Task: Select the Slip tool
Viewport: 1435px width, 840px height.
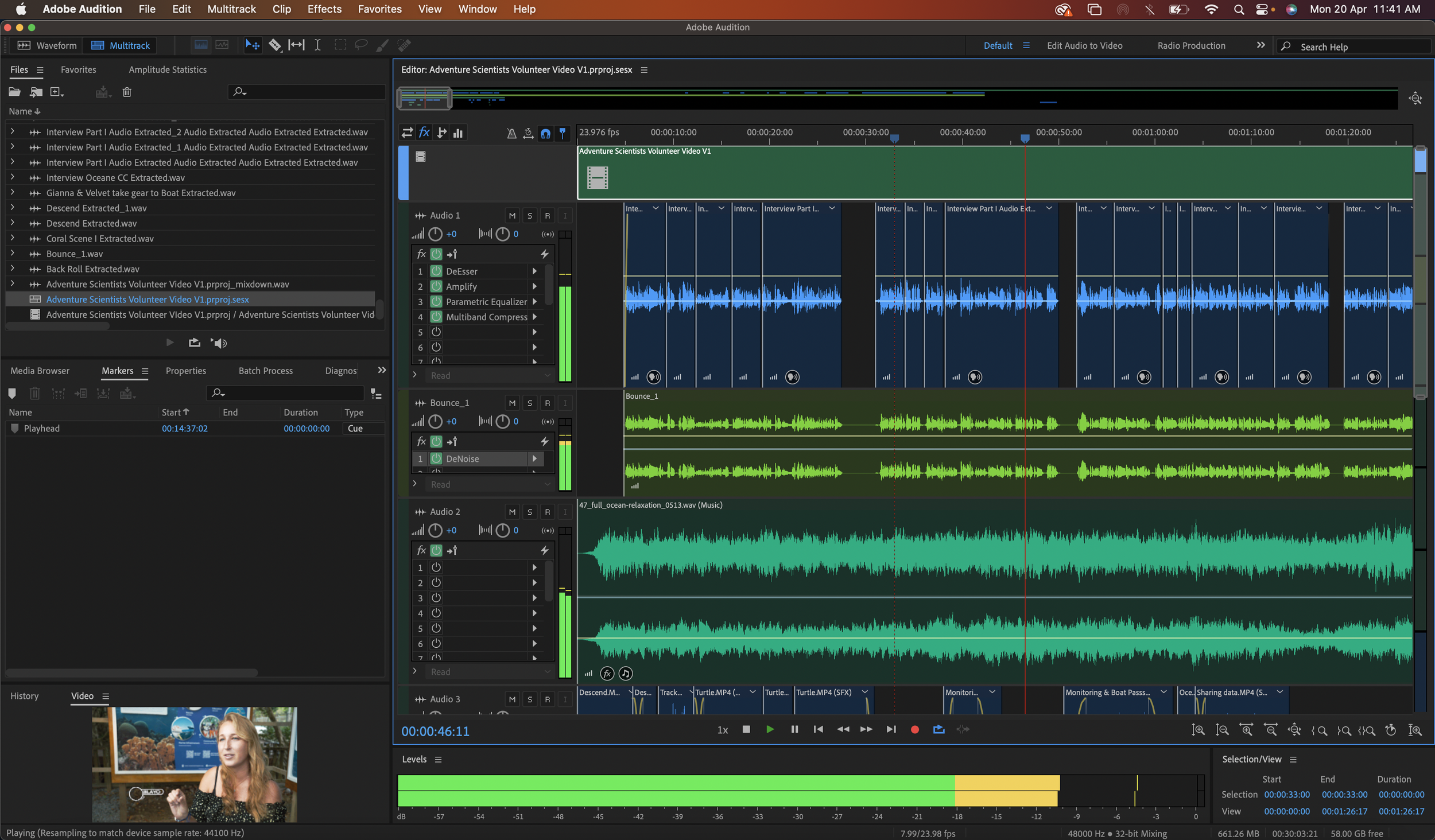Action: [296, 45]
